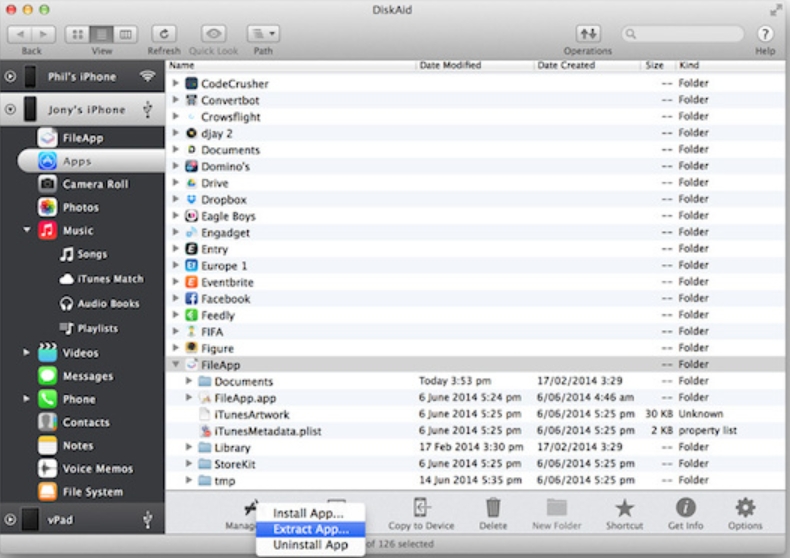The width and height of the screenshot is (790, 558).
Task: Expand the Library subfolder
Action: pos(188,447)
